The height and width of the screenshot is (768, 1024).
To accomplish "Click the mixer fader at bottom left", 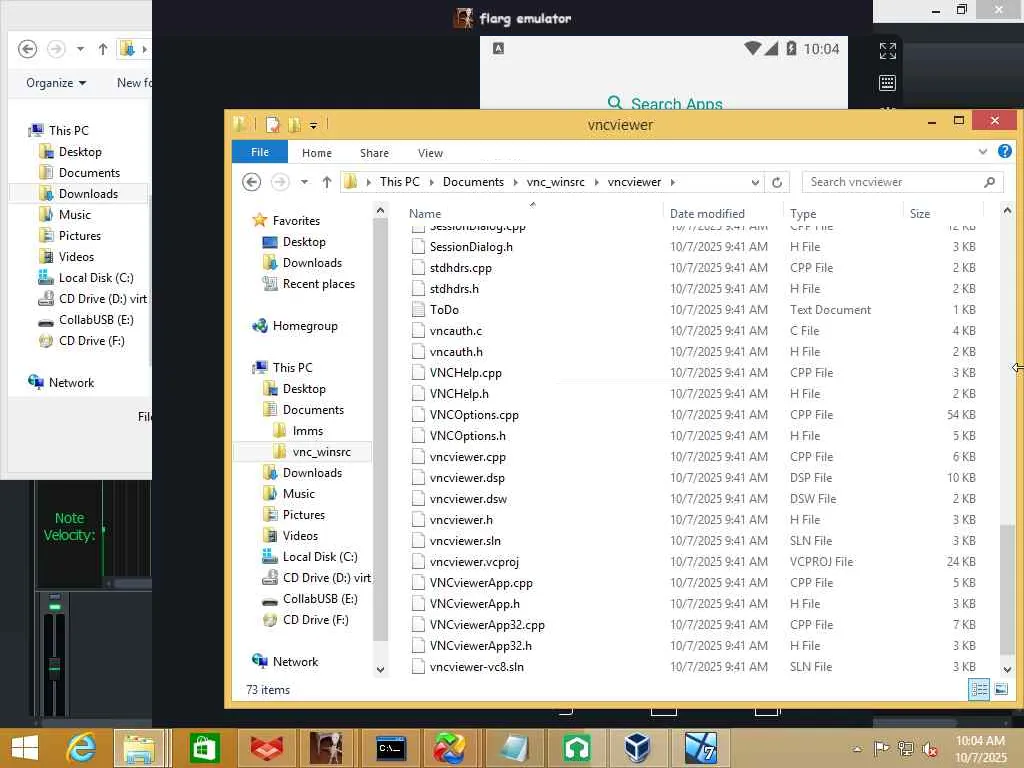I will coord(55,667).
